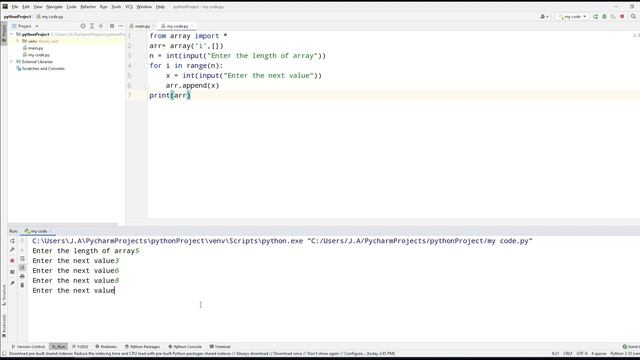Click the red Stop button in the toolbar
The width and height of the screenshot is (640, 360).
[622, 17]
